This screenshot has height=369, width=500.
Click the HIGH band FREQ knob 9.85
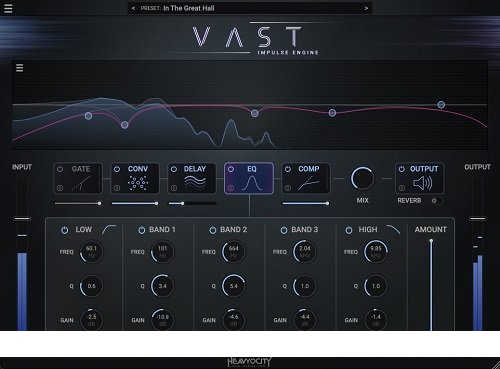[x=376, y=252]
